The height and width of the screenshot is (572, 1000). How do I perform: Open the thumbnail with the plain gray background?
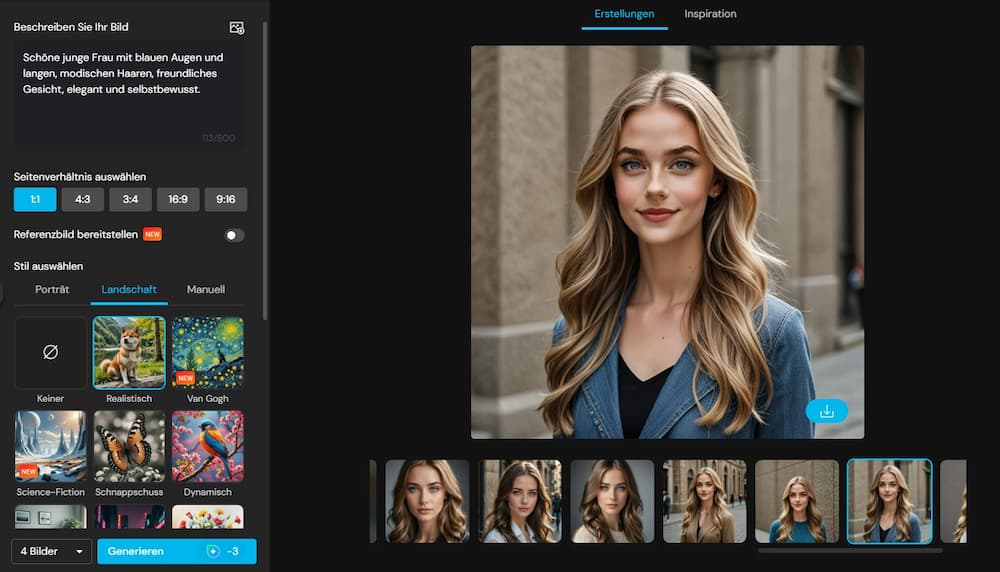pyautogui.click(x=612, y=501)
